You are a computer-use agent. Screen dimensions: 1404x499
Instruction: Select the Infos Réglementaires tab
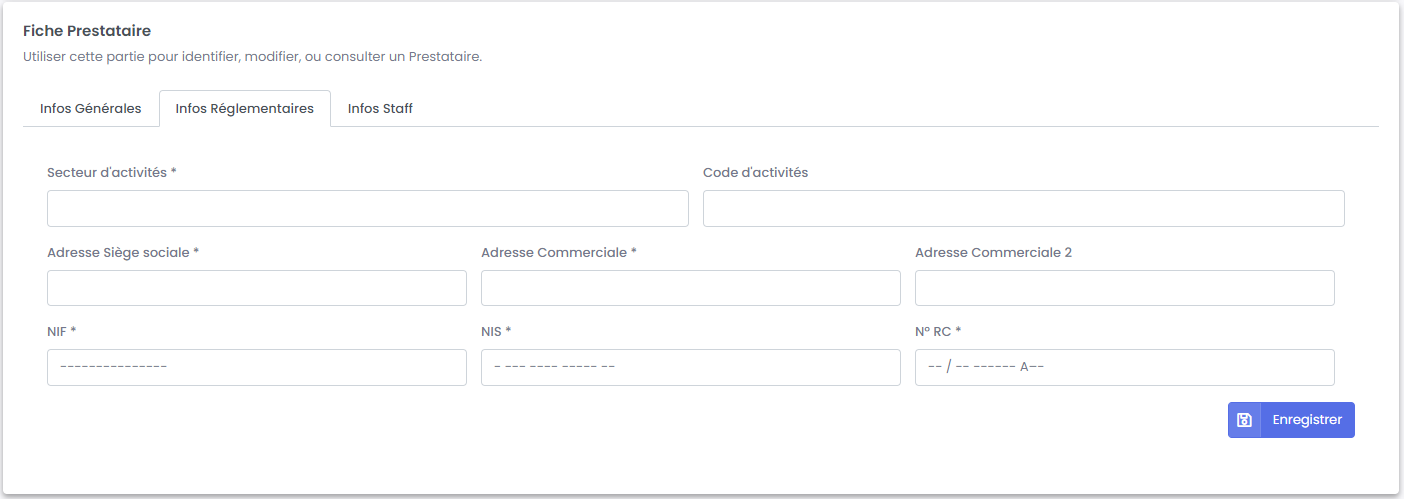245,108
